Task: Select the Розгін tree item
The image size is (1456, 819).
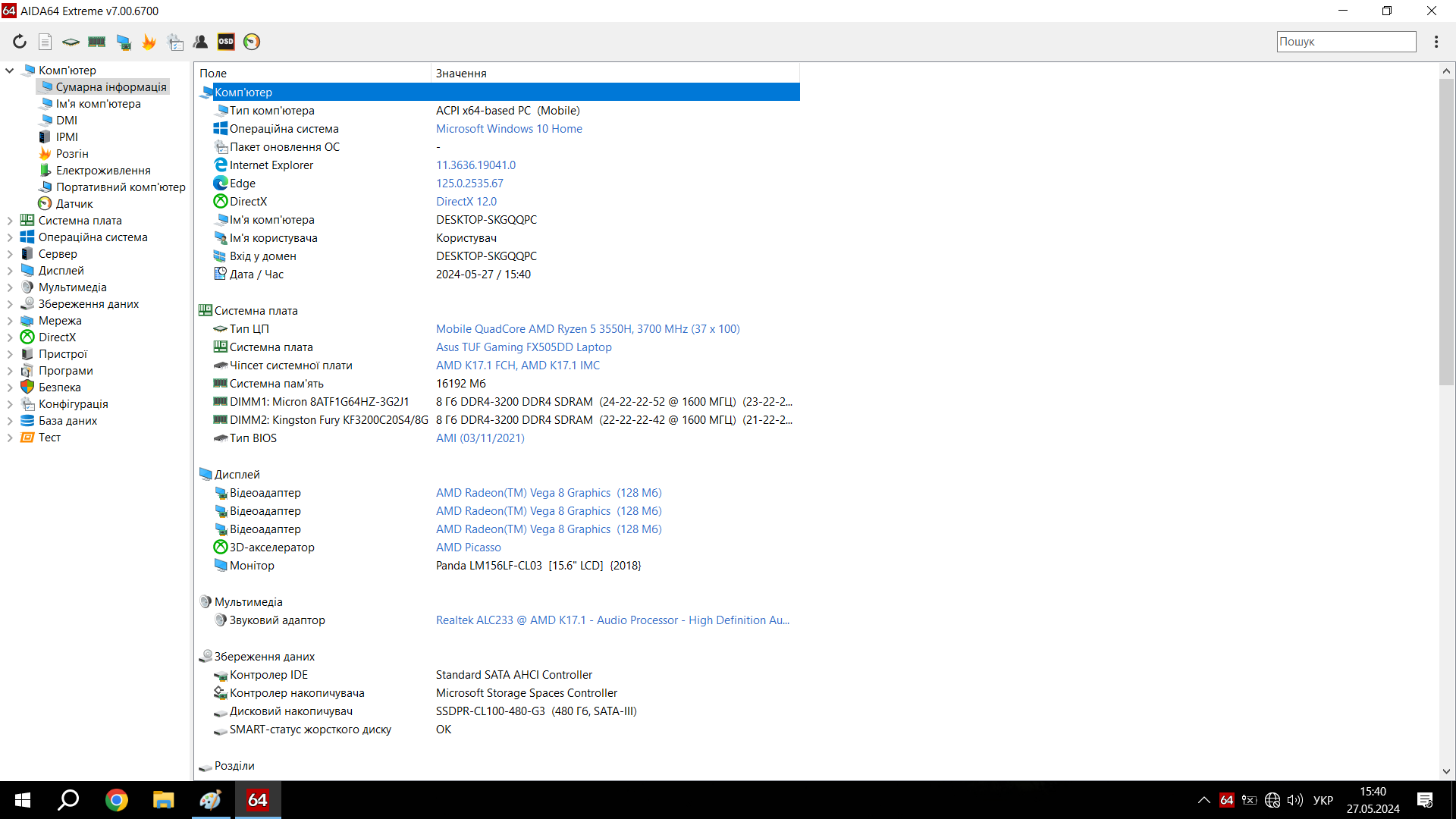Action: pyautogui.click(x=71, y=154)
